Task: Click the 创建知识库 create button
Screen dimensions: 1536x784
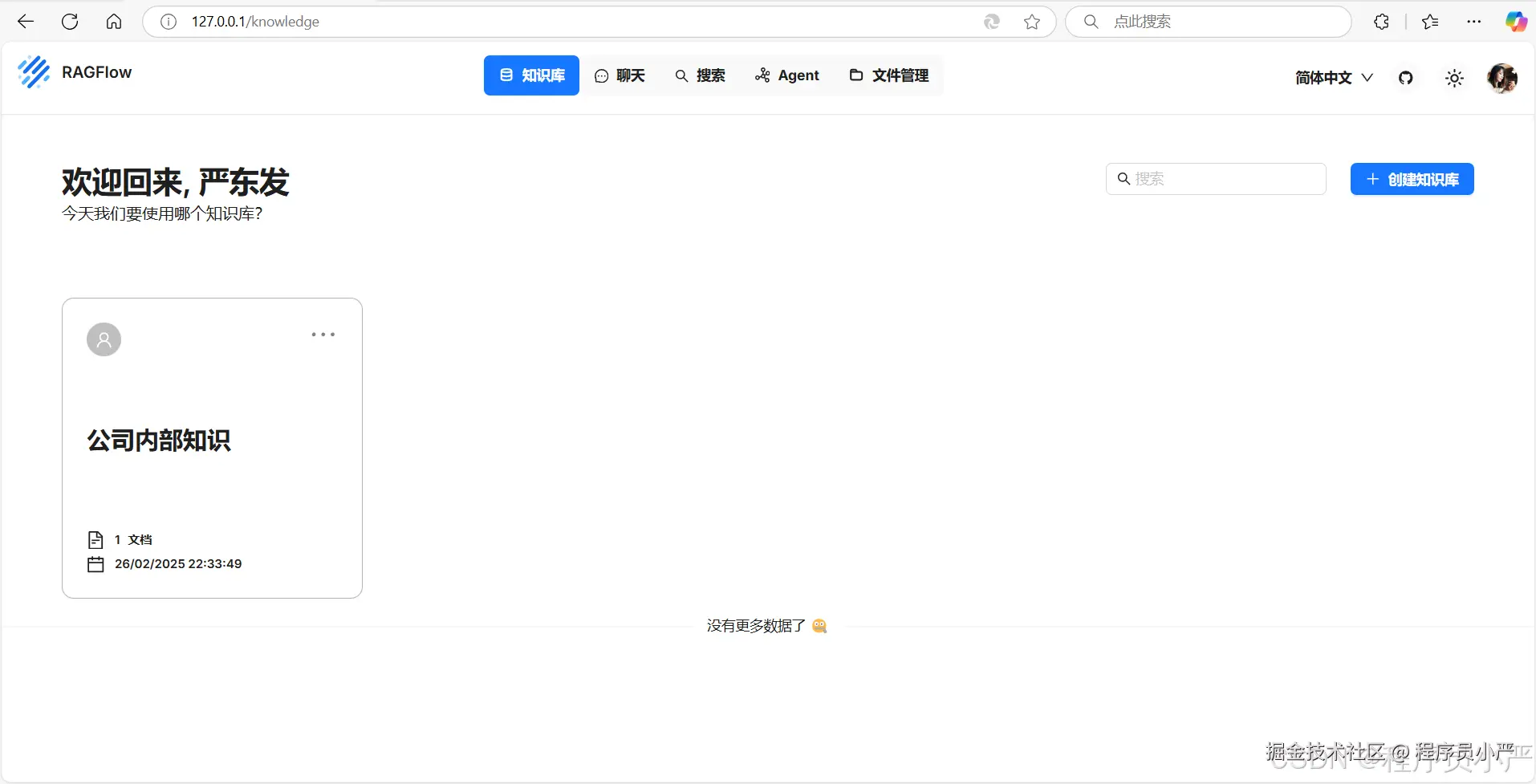Action: (x=1412, y=179)
